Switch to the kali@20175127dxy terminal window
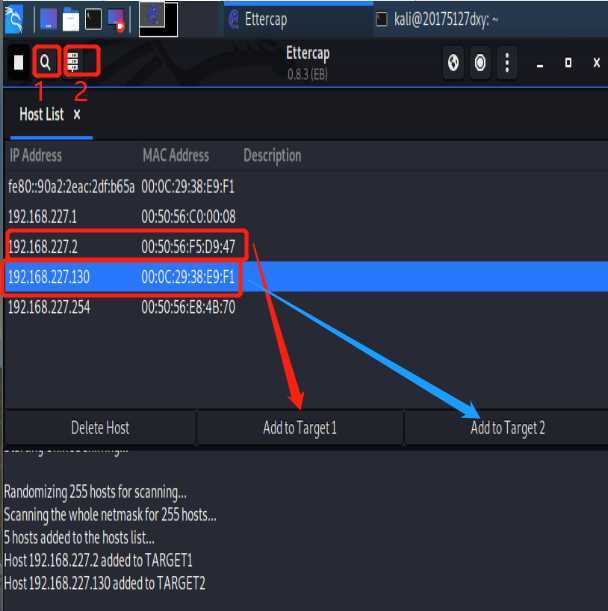 coord(490,19)
